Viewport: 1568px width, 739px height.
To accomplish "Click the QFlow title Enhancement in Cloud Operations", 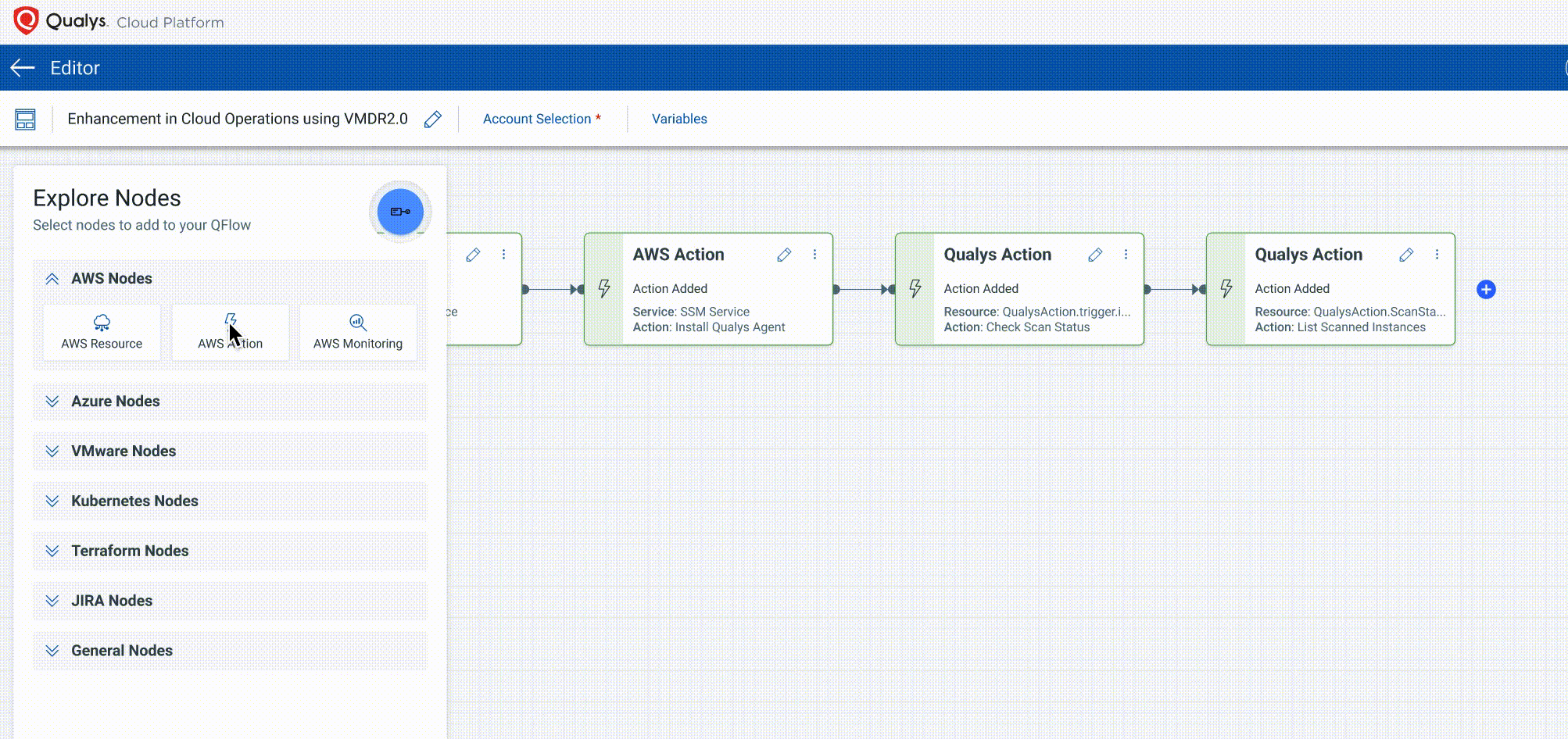I will 238,119.
